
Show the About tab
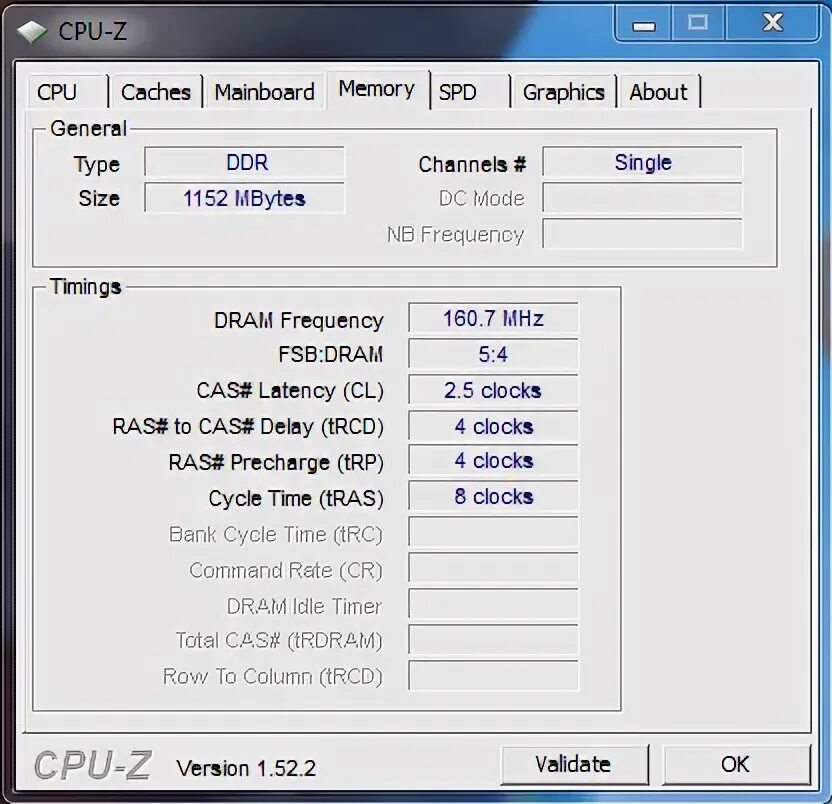click(659, 92)
